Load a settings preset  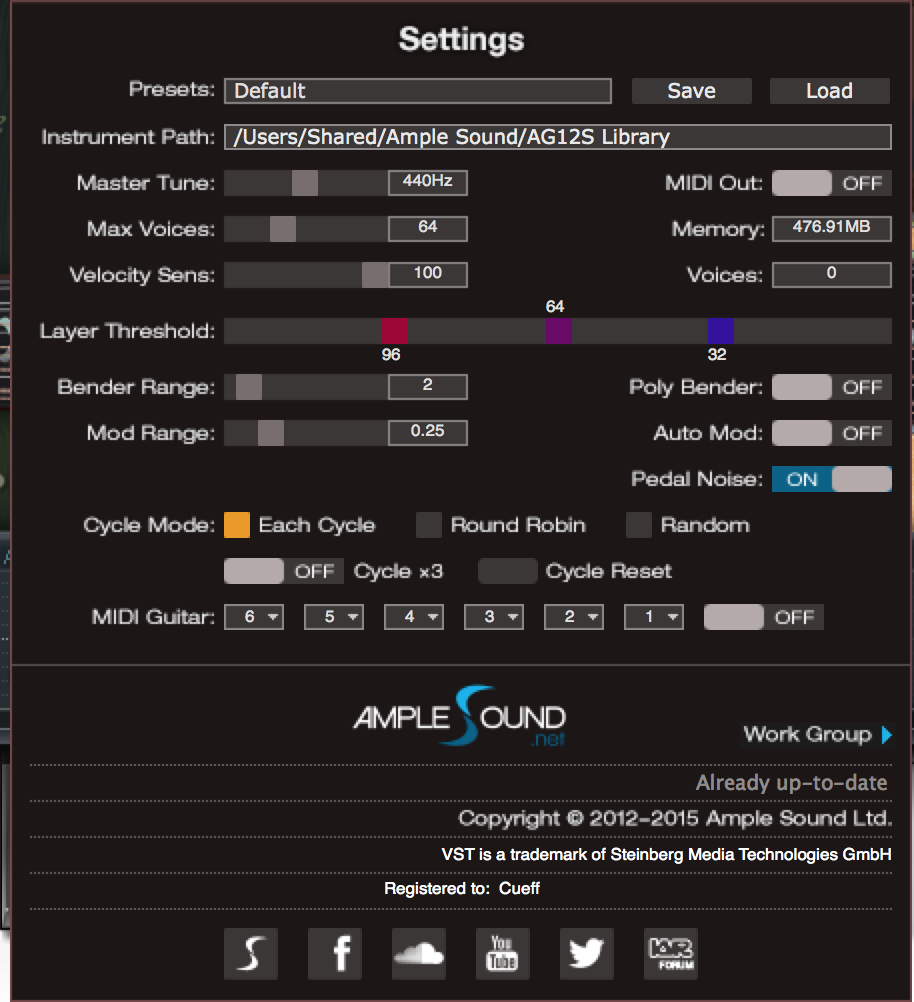click(829, 90)
